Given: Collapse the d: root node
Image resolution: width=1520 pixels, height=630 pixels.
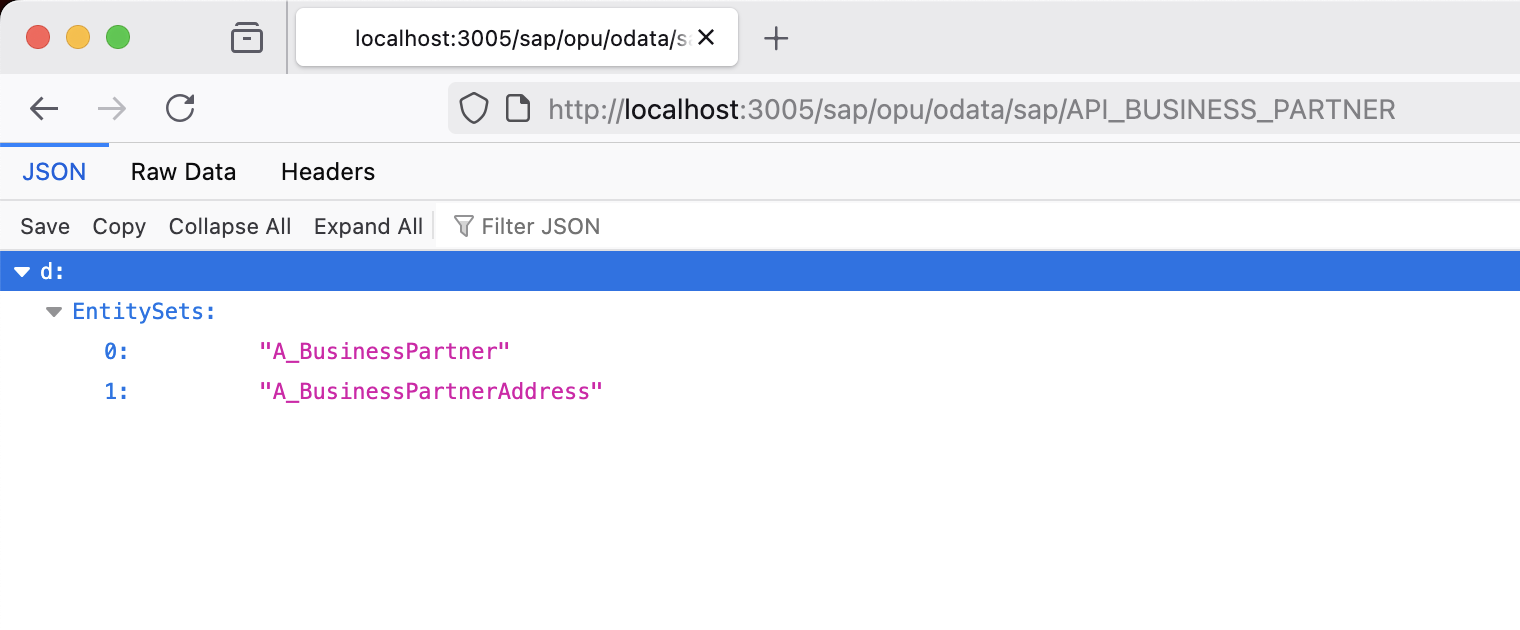Looking at the screenshot, I should [22, 272].
